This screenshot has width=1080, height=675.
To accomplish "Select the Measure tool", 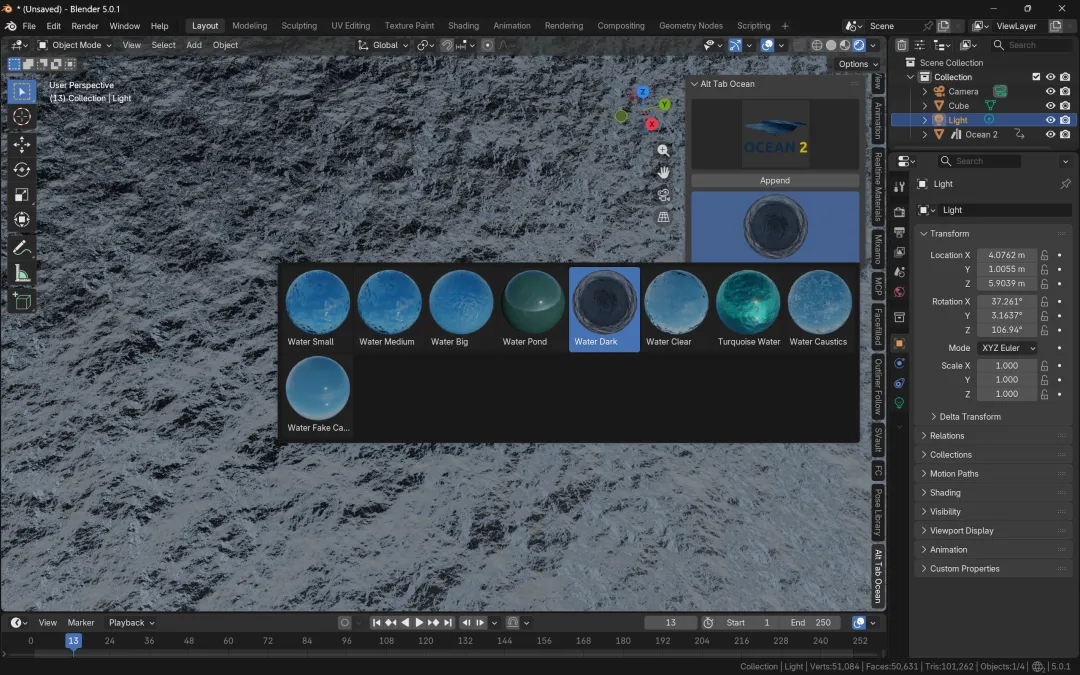I will point(21,274).
